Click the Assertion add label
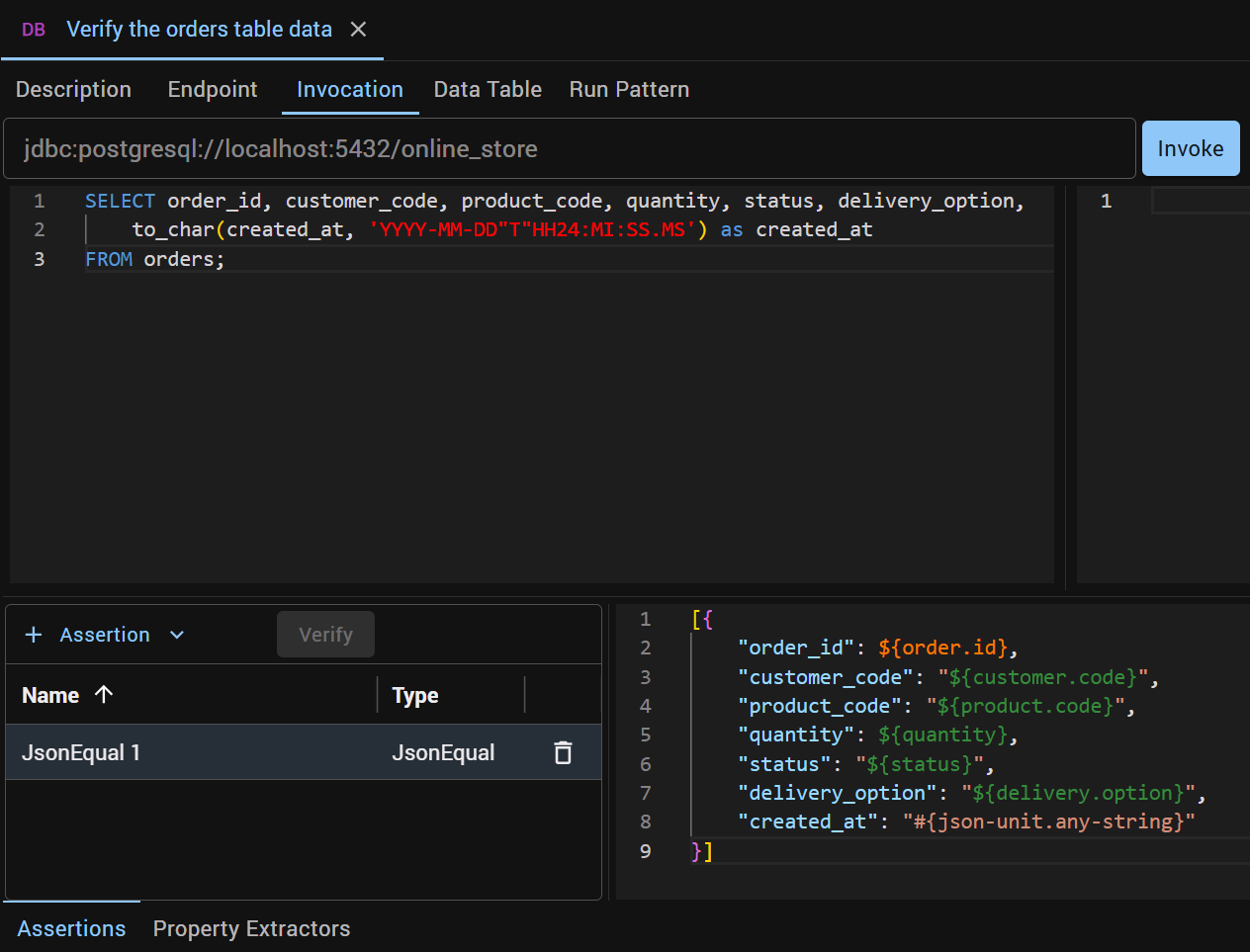Screen dimensions: 1250x952 pyautogui.click(x=105, y=635)
